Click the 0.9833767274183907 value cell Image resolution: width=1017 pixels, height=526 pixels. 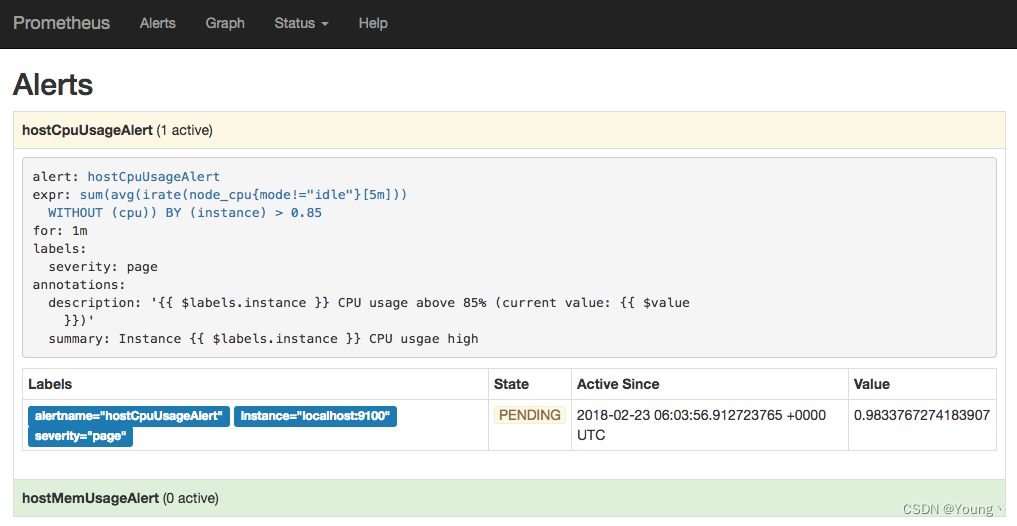pos(922,415)
